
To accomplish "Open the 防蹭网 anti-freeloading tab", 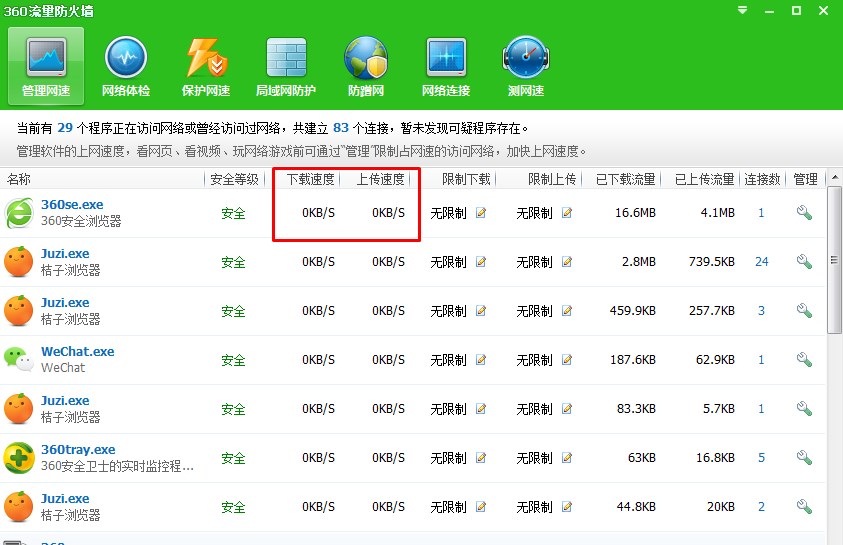I will click(x=366, y=66).
